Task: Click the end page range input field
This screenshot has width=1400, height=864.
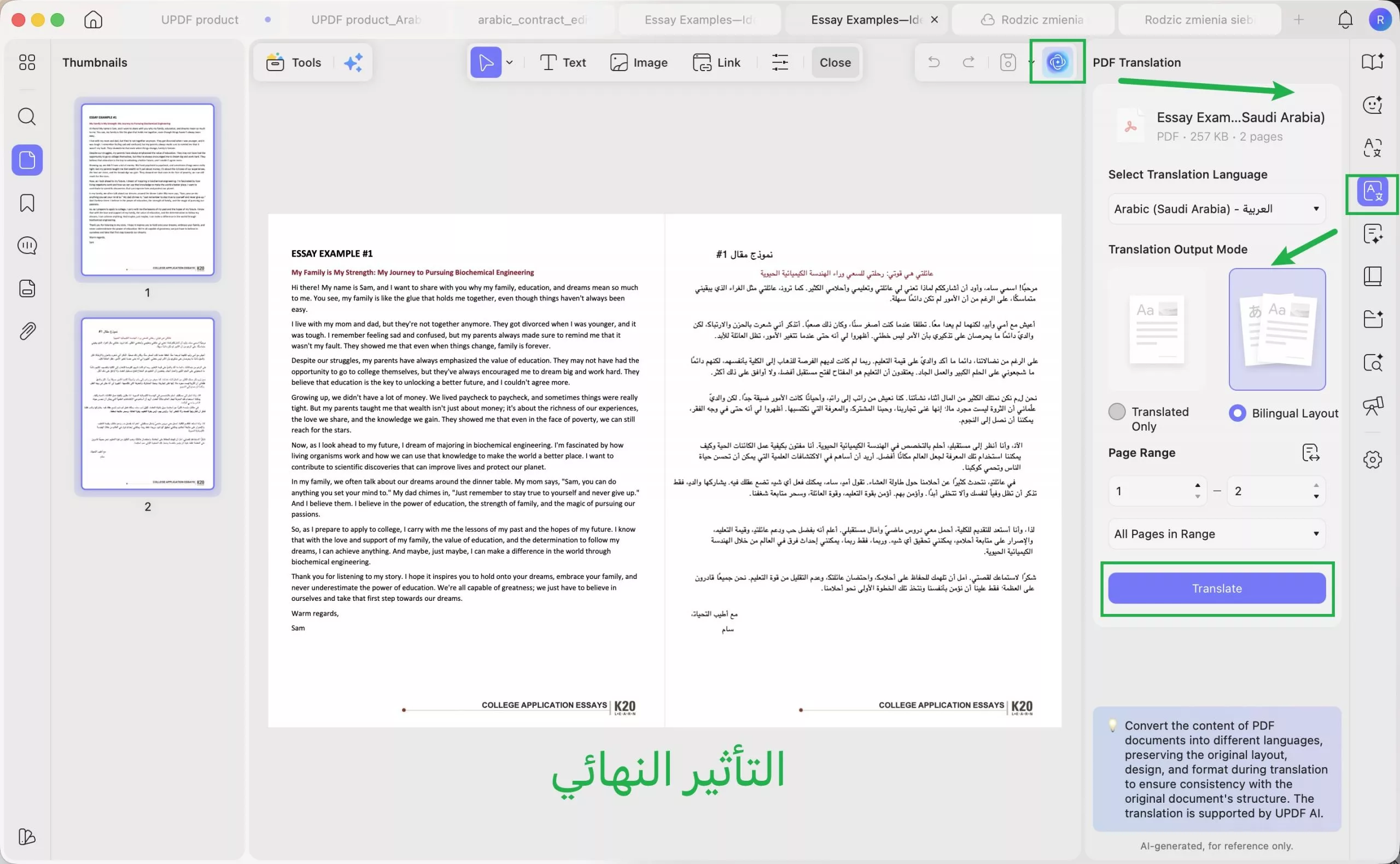Action: pos(1276,491)
